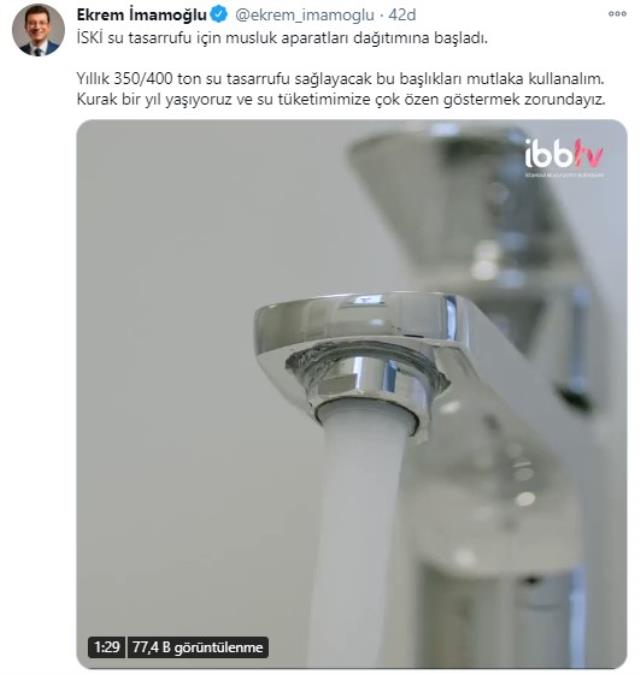Click the 1:29 video duration badge
The height and width of the screenshot is (674, 640).
tap(107, 647)
